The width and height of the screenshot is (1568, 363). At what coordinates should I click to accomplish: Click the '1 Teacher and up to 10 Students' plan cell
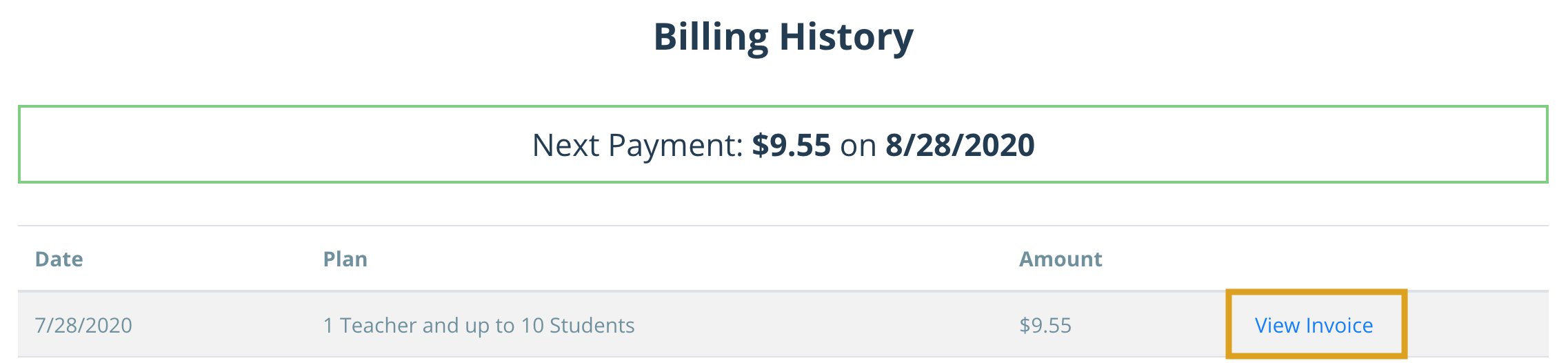point(479,325)
